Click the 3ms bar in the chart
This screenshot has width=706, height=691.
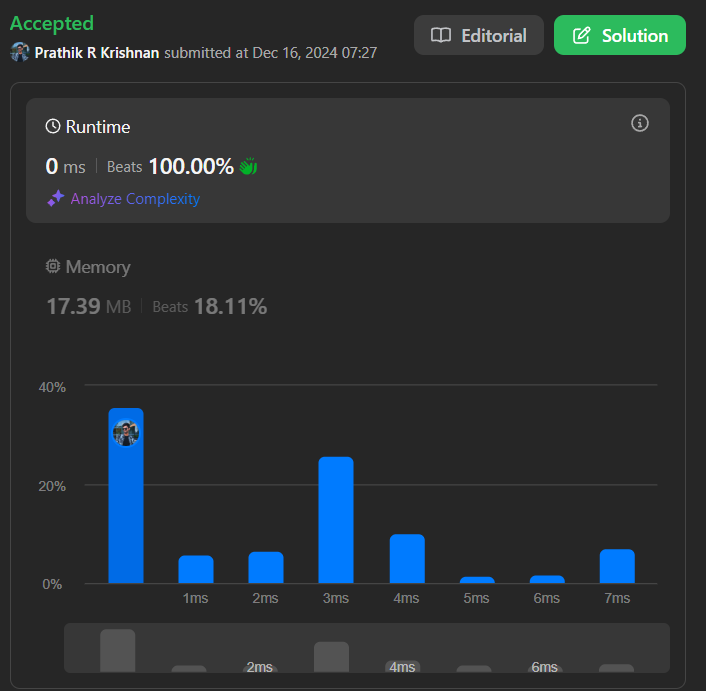tap(336, 520)
